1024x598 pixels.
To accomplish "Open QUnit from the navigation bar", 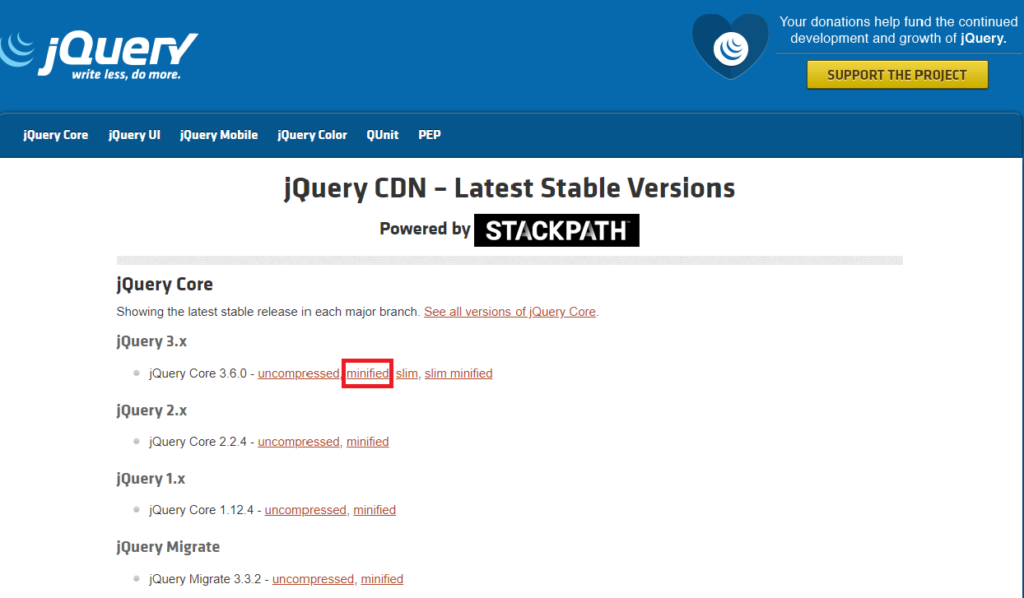I will click(x=382, y=135).
